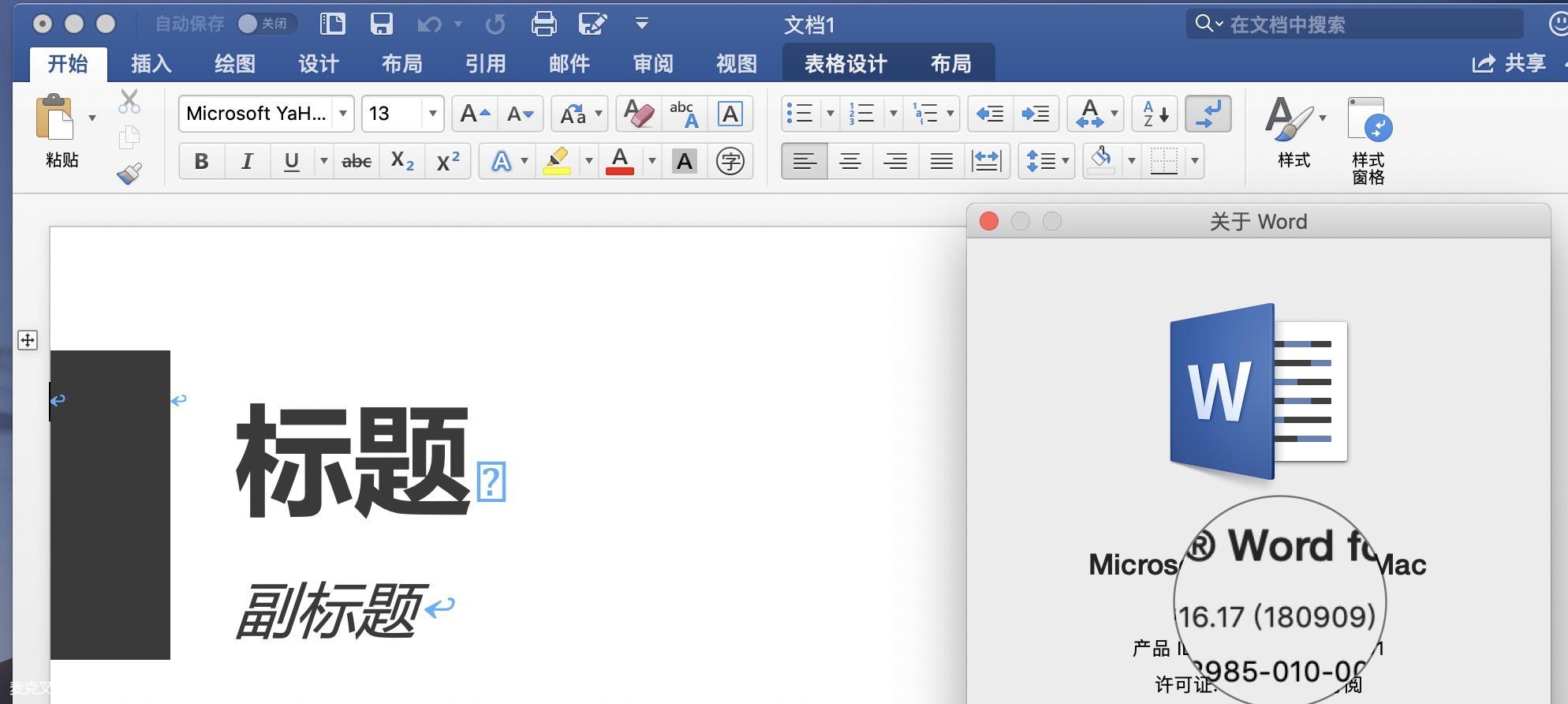Undo the last action

tap(429, 24)
